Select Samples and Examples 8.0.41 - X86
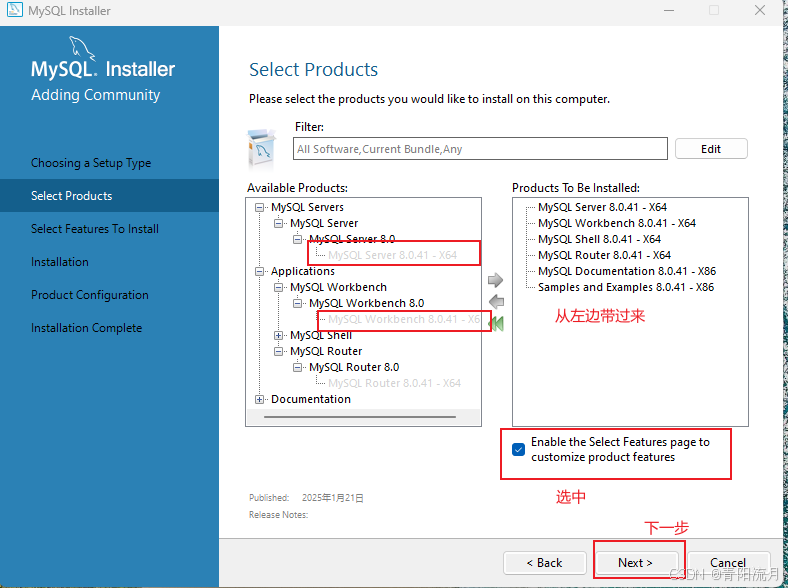 (x=626, y=287)
